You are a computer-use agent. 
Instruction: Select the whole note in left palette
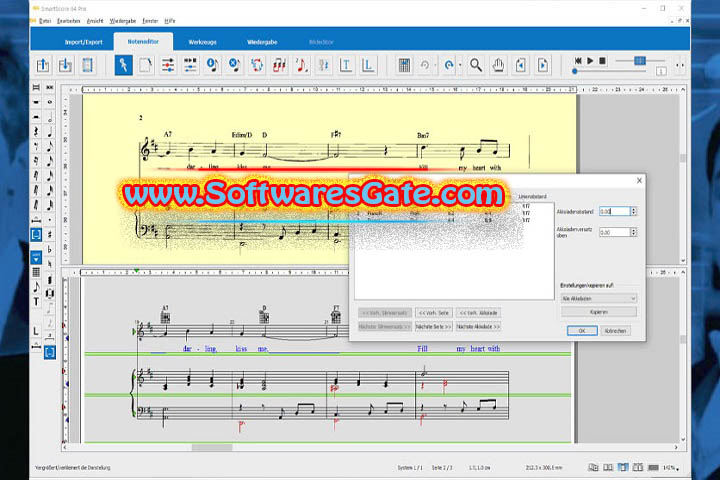coord(50,102)
